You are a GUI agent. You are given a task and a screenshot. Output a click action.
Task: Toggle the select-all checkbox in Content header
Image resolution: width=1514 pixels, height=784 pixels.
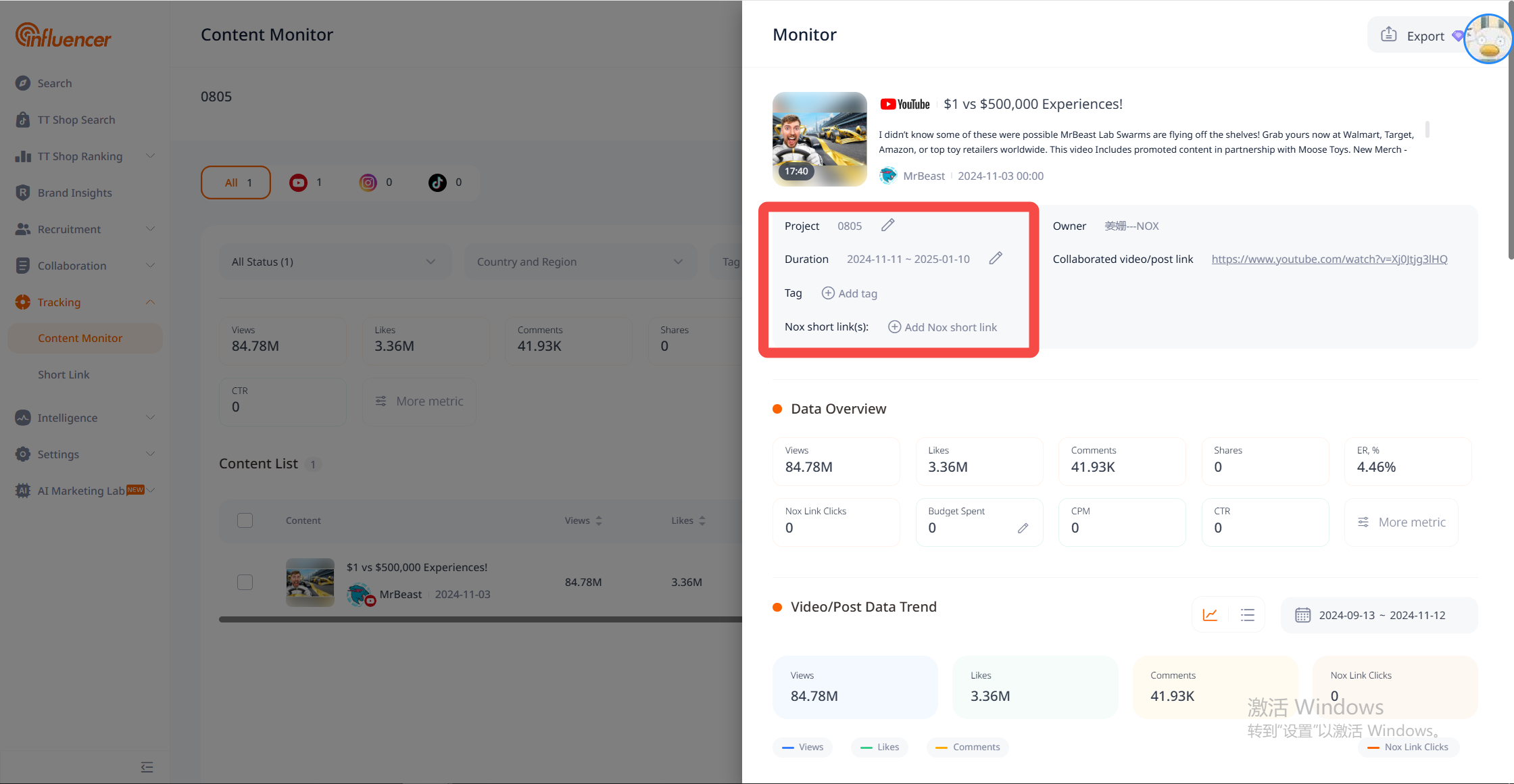pos(245,520)
